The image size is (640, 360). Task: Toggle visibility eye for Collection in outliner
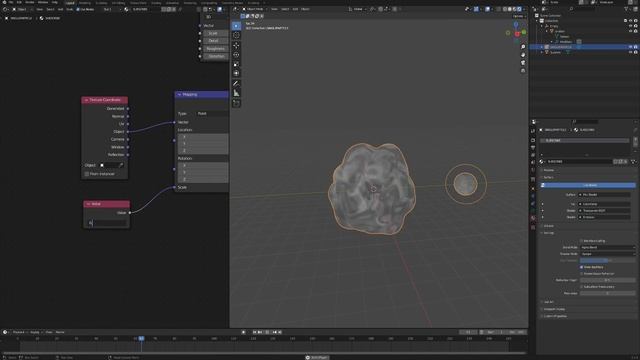pos(631,20)
